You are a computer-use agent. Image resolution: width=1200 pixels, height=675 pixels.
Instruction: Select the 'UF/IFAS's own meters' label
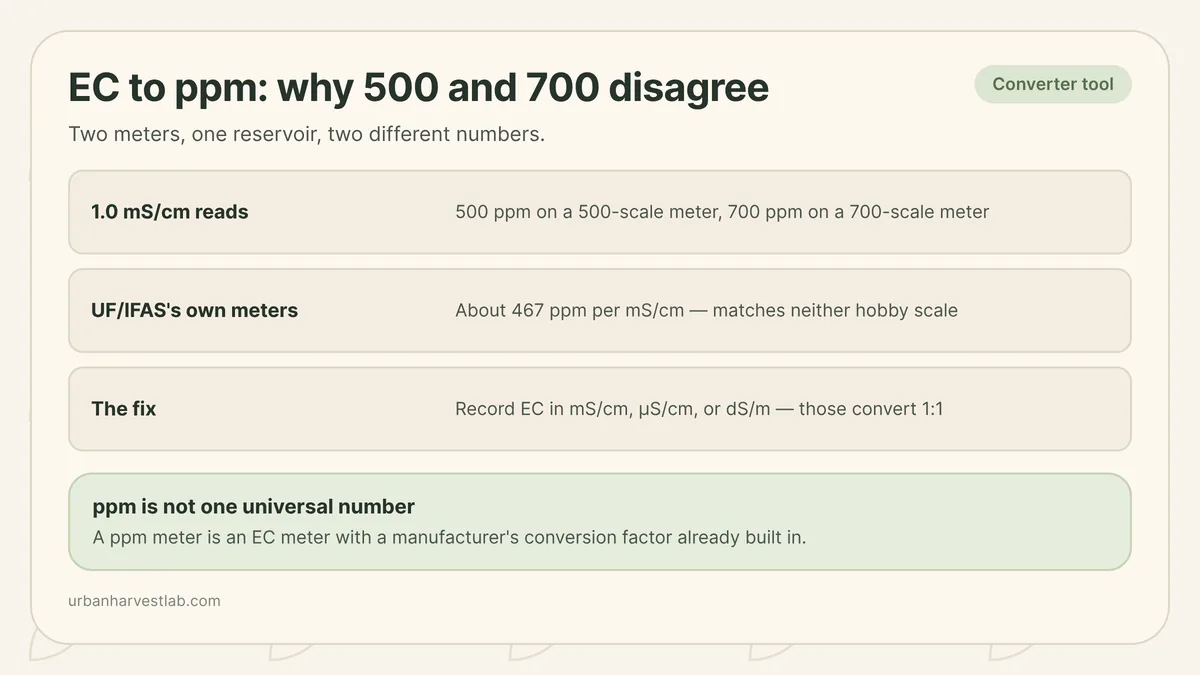(x=194, y=310)
